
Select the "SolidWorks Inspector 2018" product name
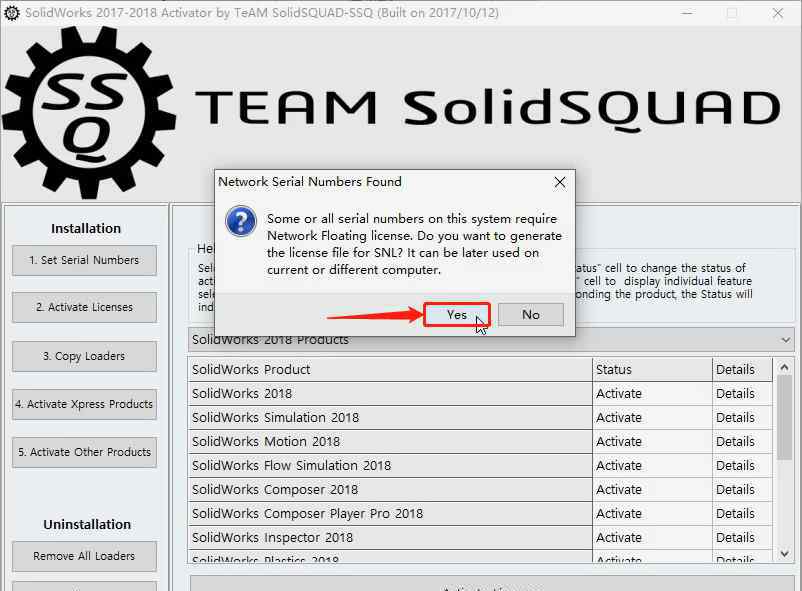(x=390, y=538)
